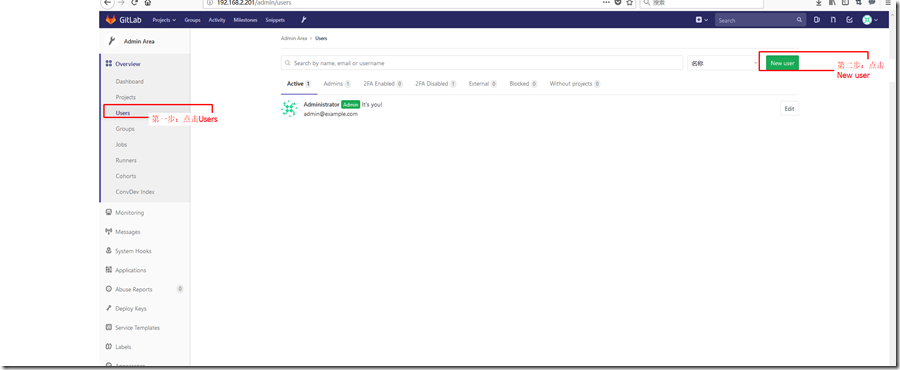Open the 名称 sort dropdown
Screen dimensions: 900x370
coord(724,63)
